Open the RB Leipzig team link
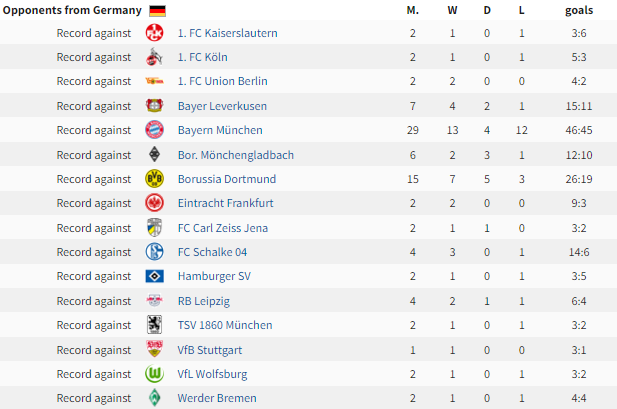The width and height of the screenshot is (617, 409). click(x=203, y=301)
